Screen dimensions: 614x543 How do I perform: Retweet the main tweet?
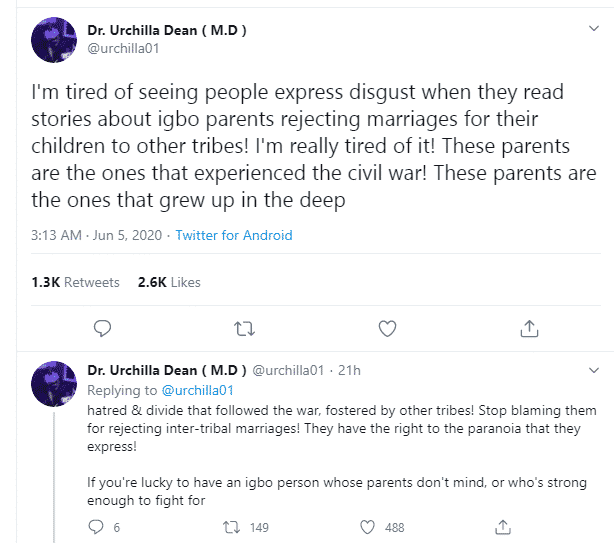pyautogui.click(x=244, y=328)
